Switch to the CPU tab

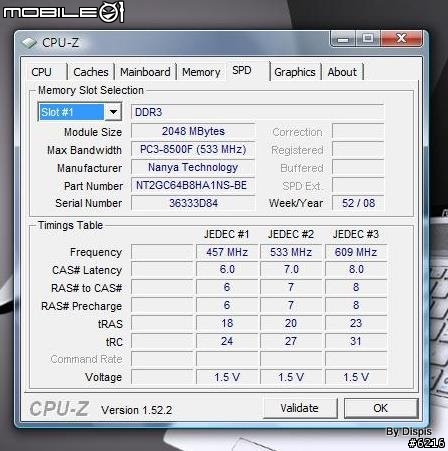point(41,72)
